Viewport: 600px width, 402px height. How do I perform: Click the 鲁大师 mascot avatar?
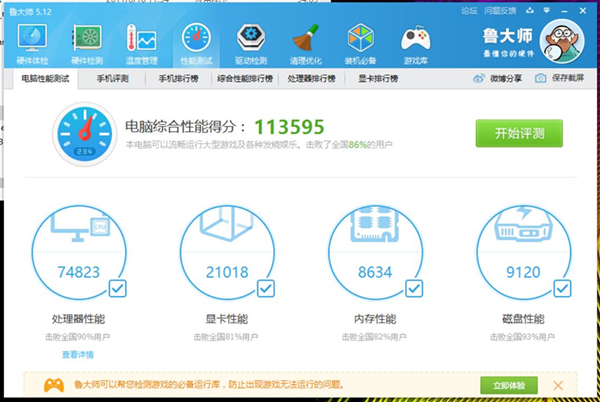562,41
